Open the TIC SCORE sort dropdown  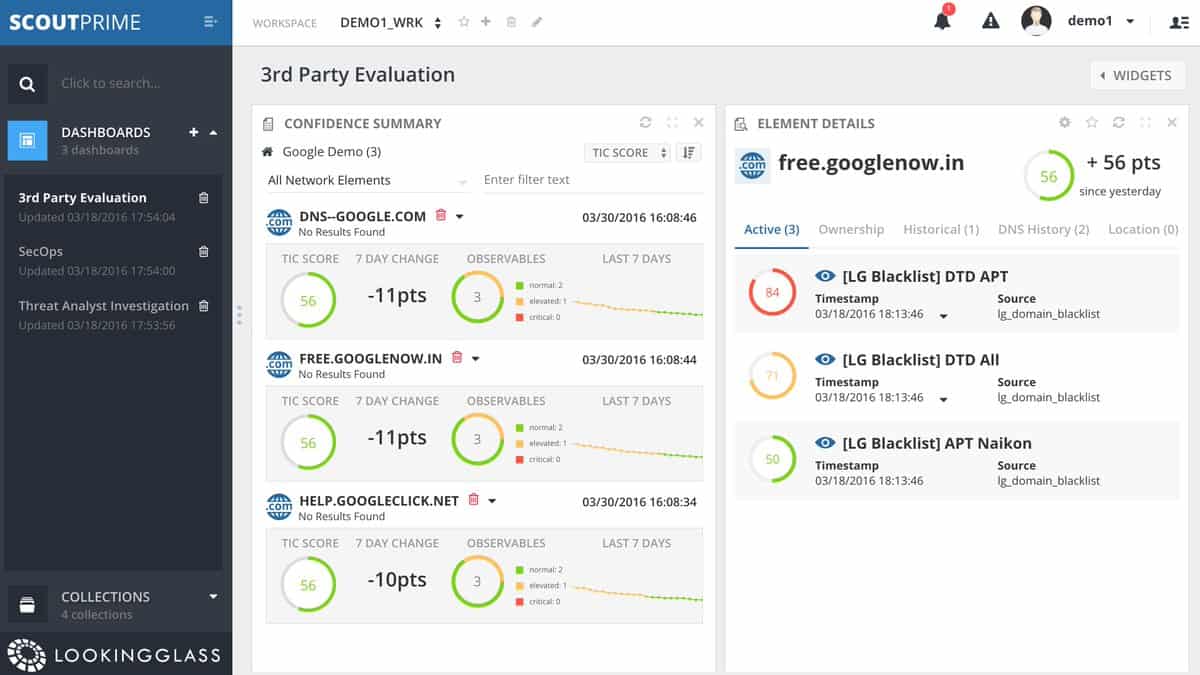628,152
